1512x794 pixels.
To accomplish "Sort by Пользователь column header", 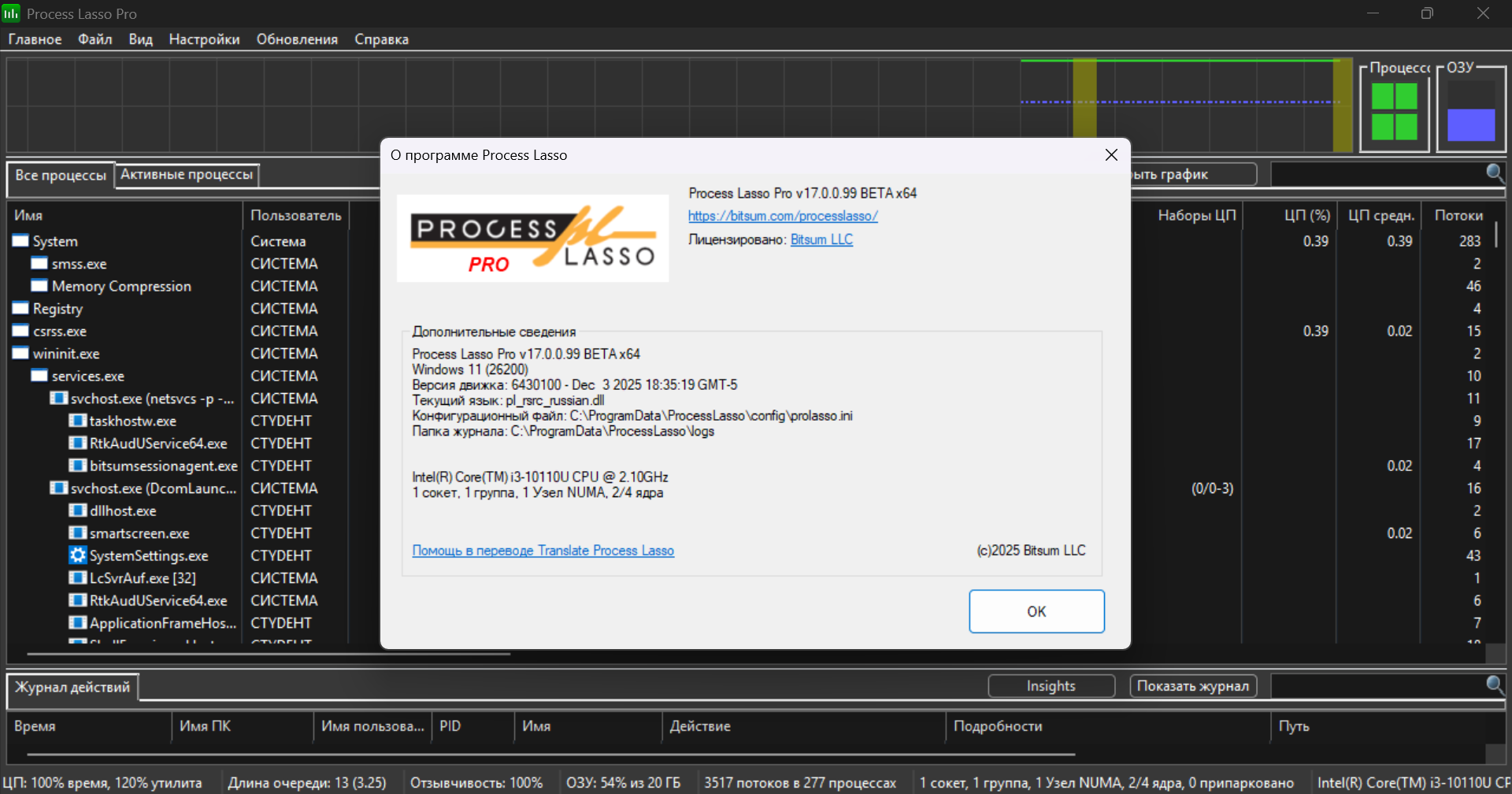I will click(296, 215).
